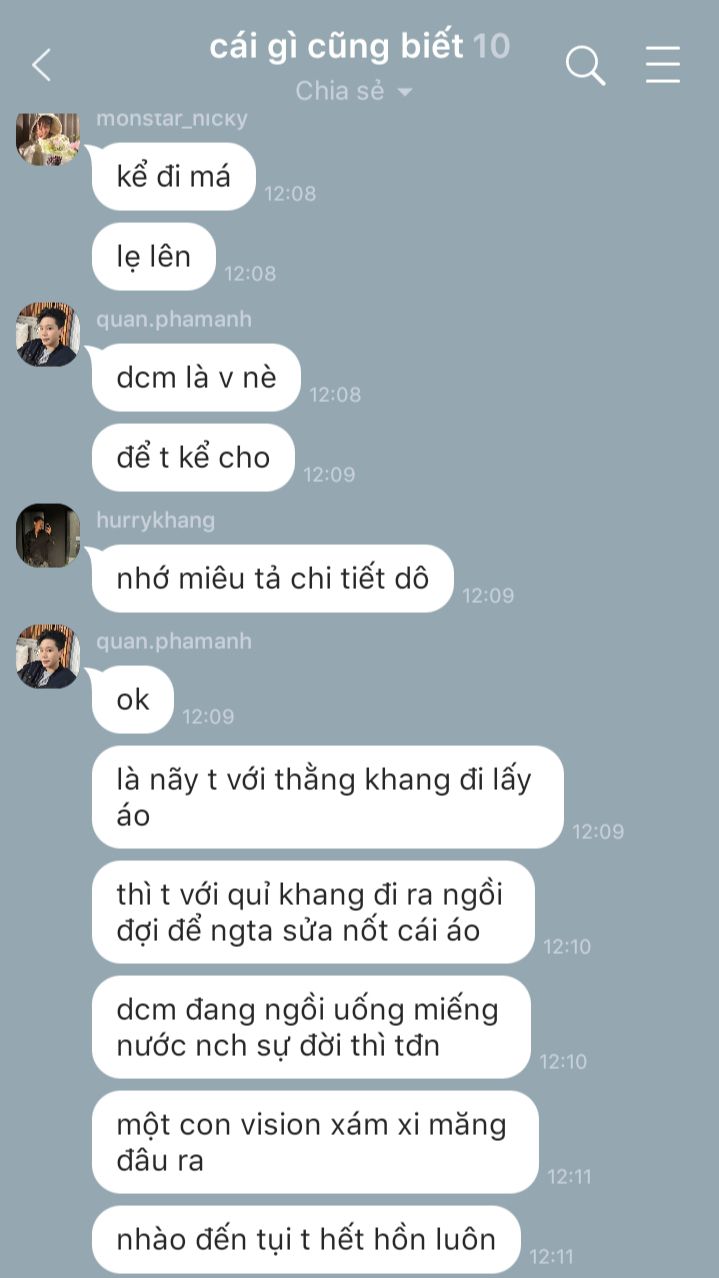Open chat search magnifier icon
Screen dimensions: 719x1278
click(x=586, y=66)
